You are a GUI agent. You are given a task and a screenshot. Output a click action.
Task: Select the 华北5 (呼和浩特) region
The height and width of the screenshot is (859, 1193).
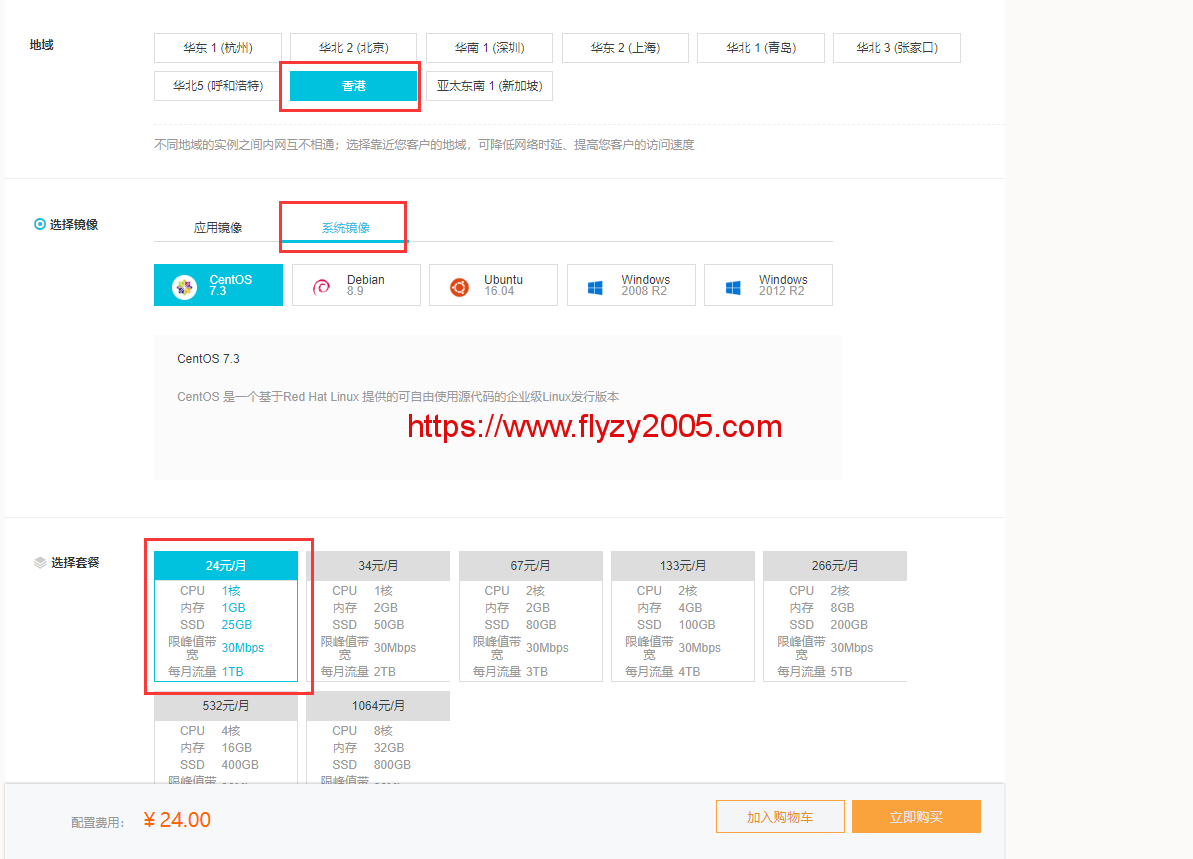point(218,86)
